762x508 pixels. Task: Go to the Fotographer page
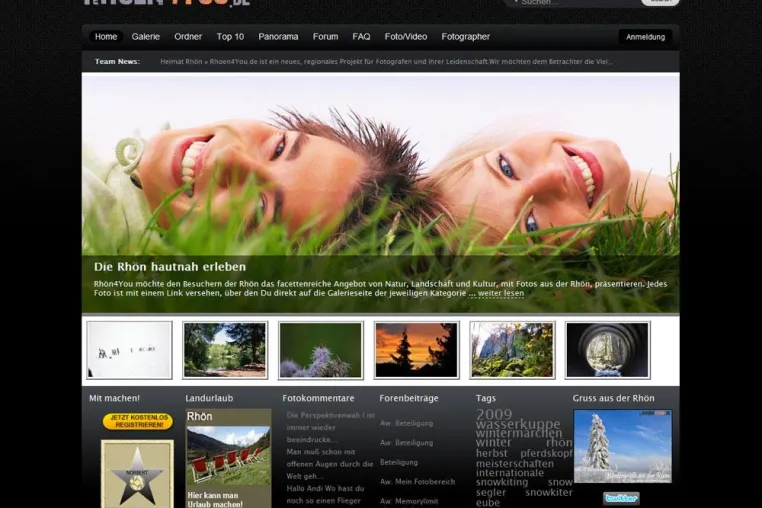tap(466, 36)
